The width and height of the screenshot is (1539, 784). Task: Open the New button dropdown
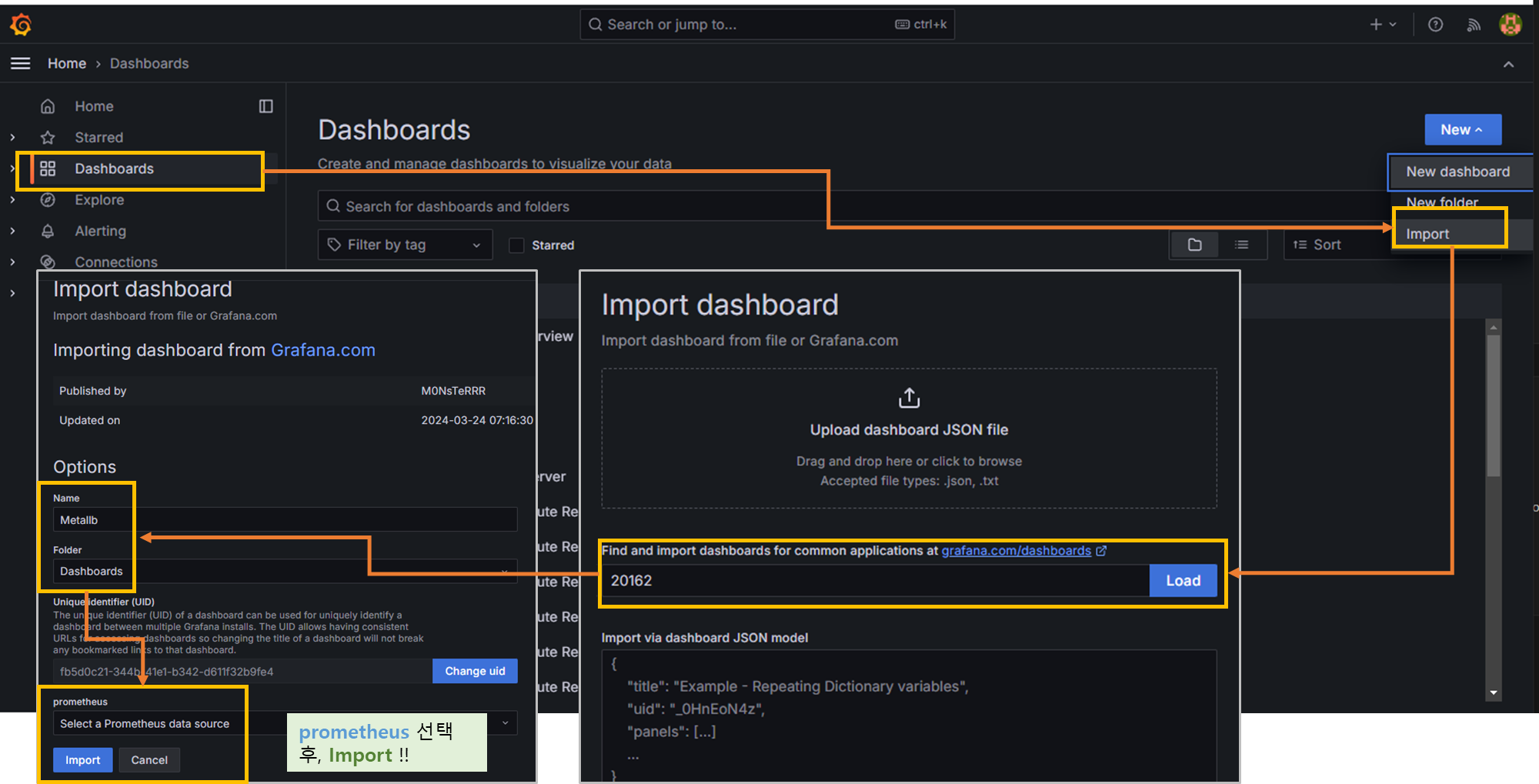pos(1462,130)
